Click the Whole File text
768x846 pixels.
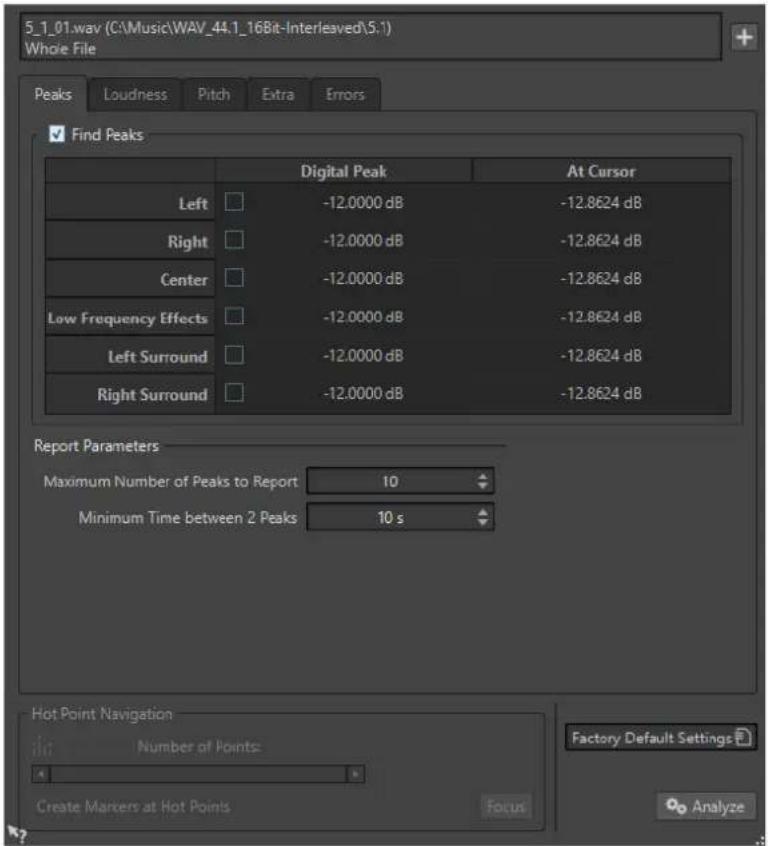(x=60, y=49)
